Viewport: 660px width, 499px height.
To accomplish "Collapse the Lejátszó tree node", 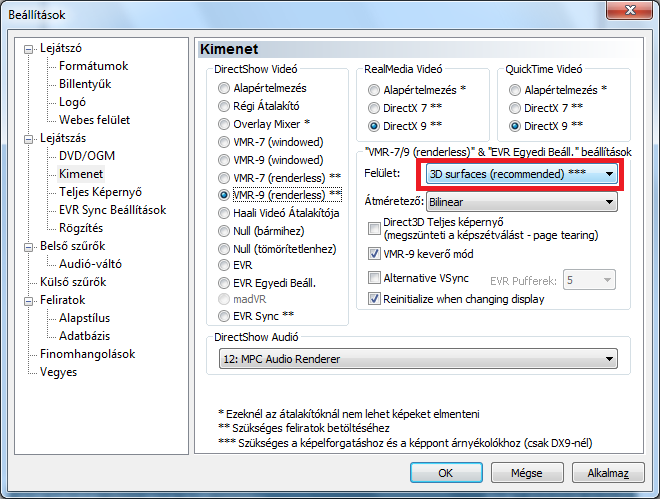I will click(29, 49).
